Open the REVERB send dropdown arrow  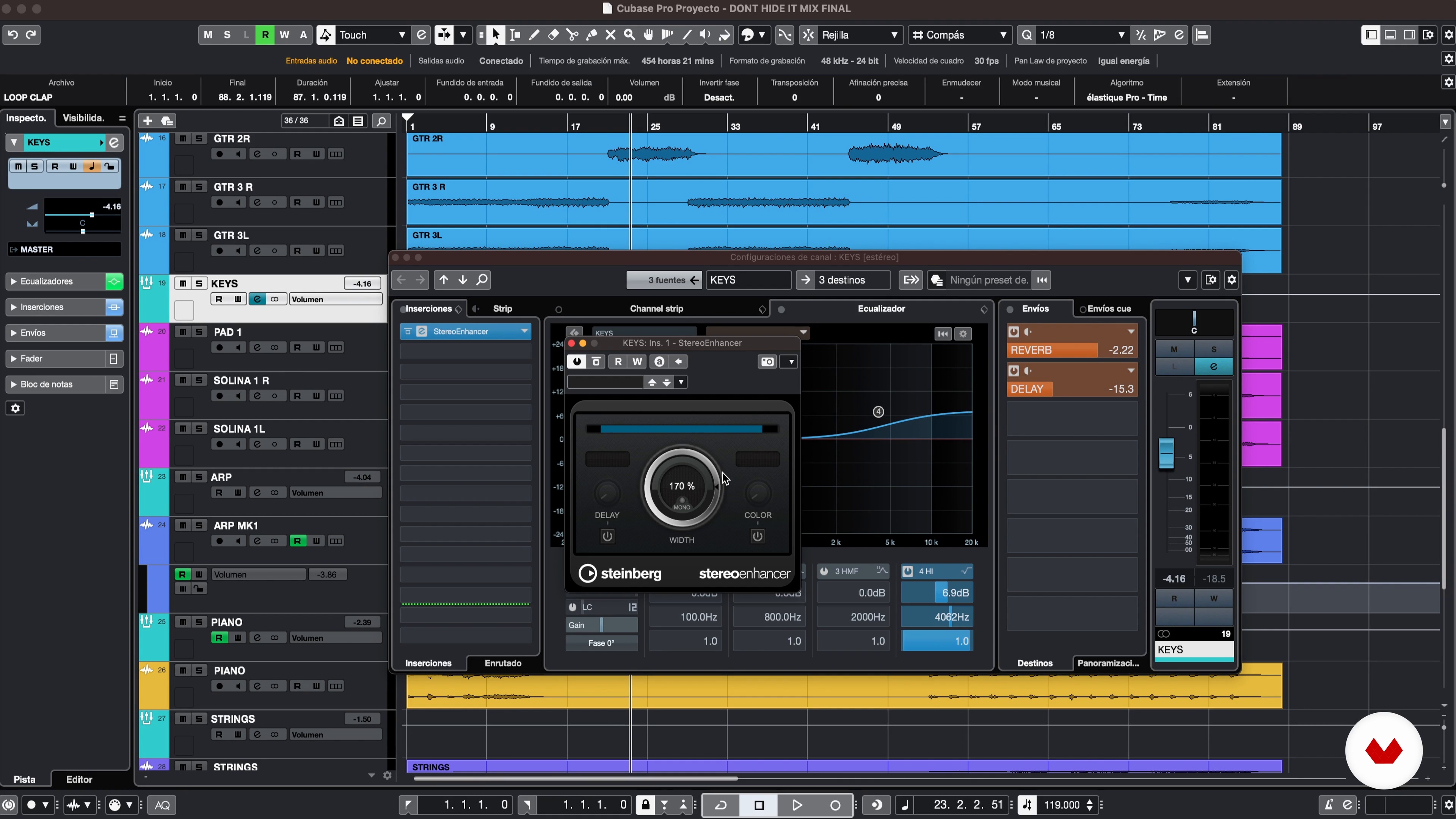[1131, 332]
